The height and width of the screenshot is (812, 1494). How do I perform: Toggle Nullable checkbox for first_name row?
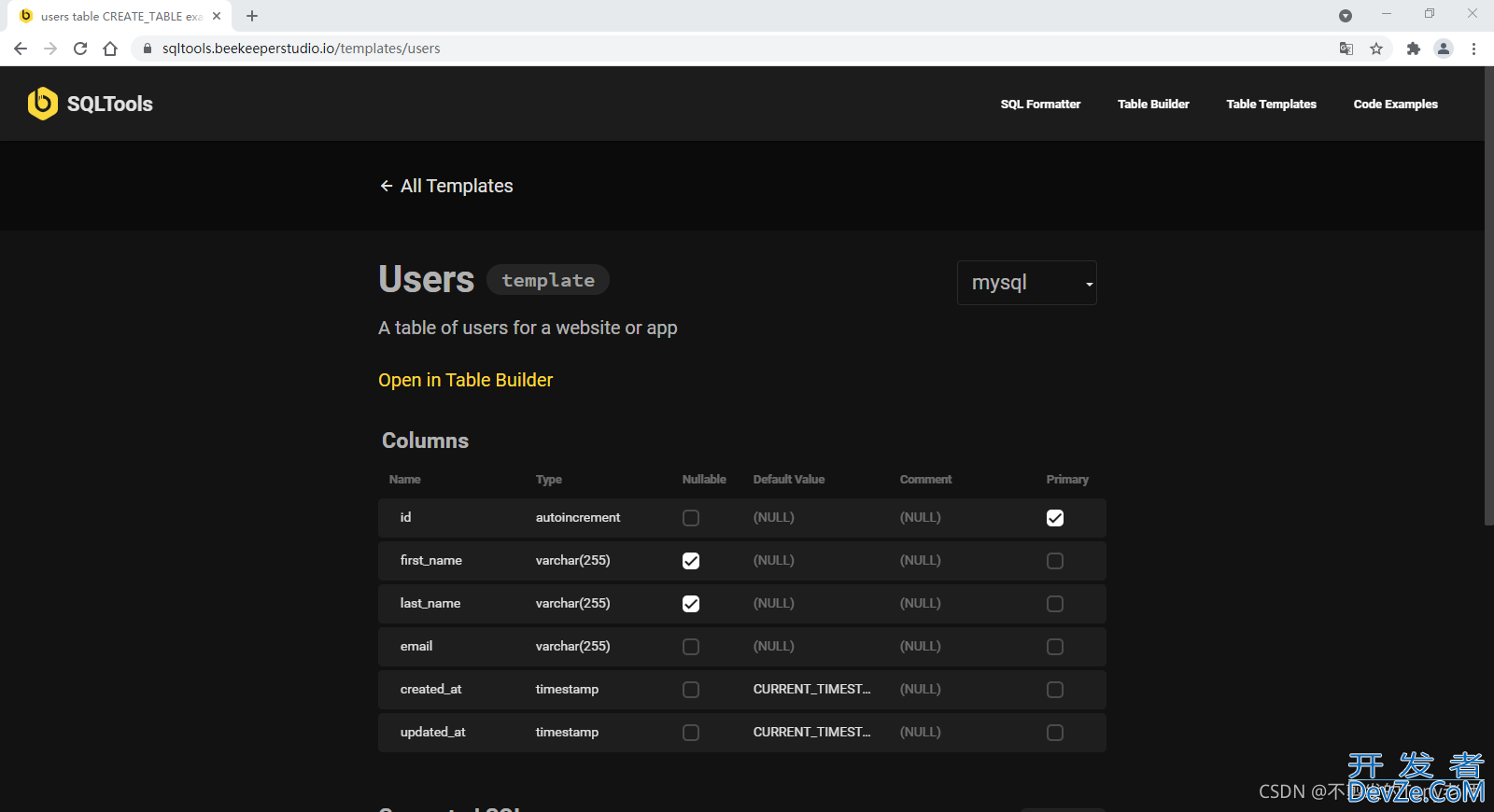click(691, 561)
